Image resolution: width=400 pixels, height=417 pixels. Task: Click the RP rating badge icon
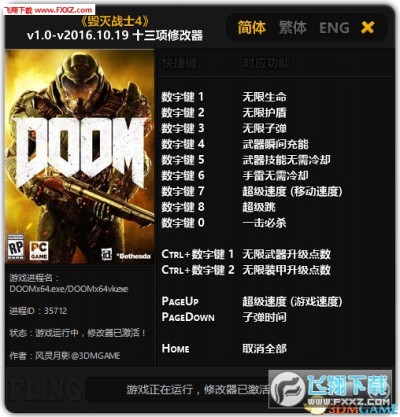coord(16,247)
